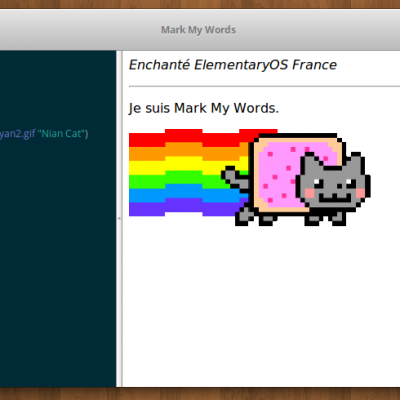Click the "Mark My Words" window title

[x=198, y=30]
